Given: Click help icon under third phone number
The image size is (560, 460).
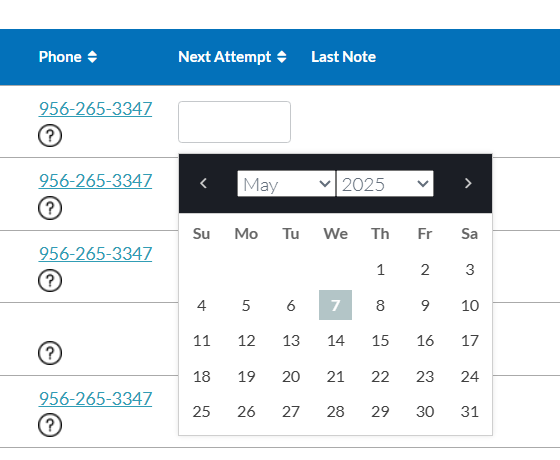Looking at the screenshot, I should [50, 280].
